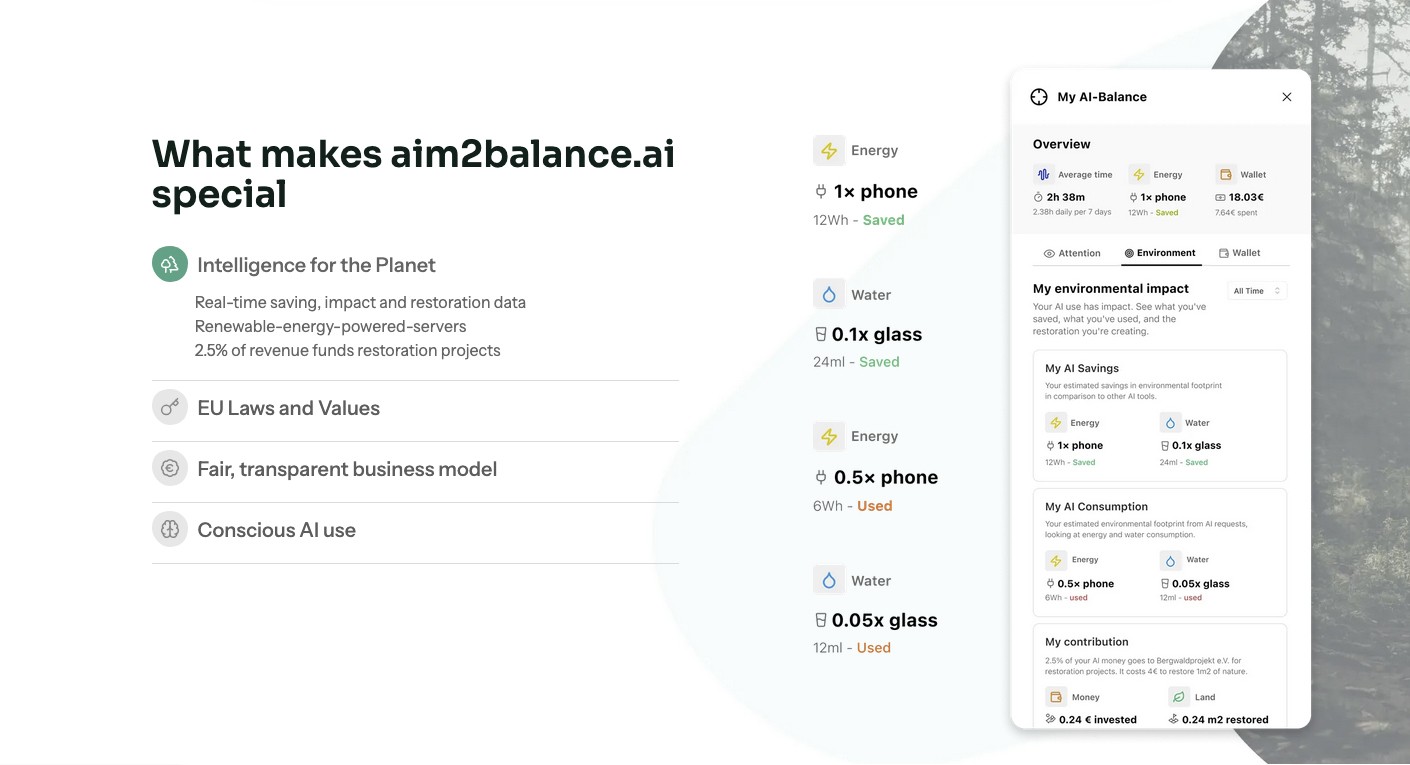Click the 0.24 € invested value
Image resolution: width=1410 pixels, height=765 pixels.
pos(1098,720)
